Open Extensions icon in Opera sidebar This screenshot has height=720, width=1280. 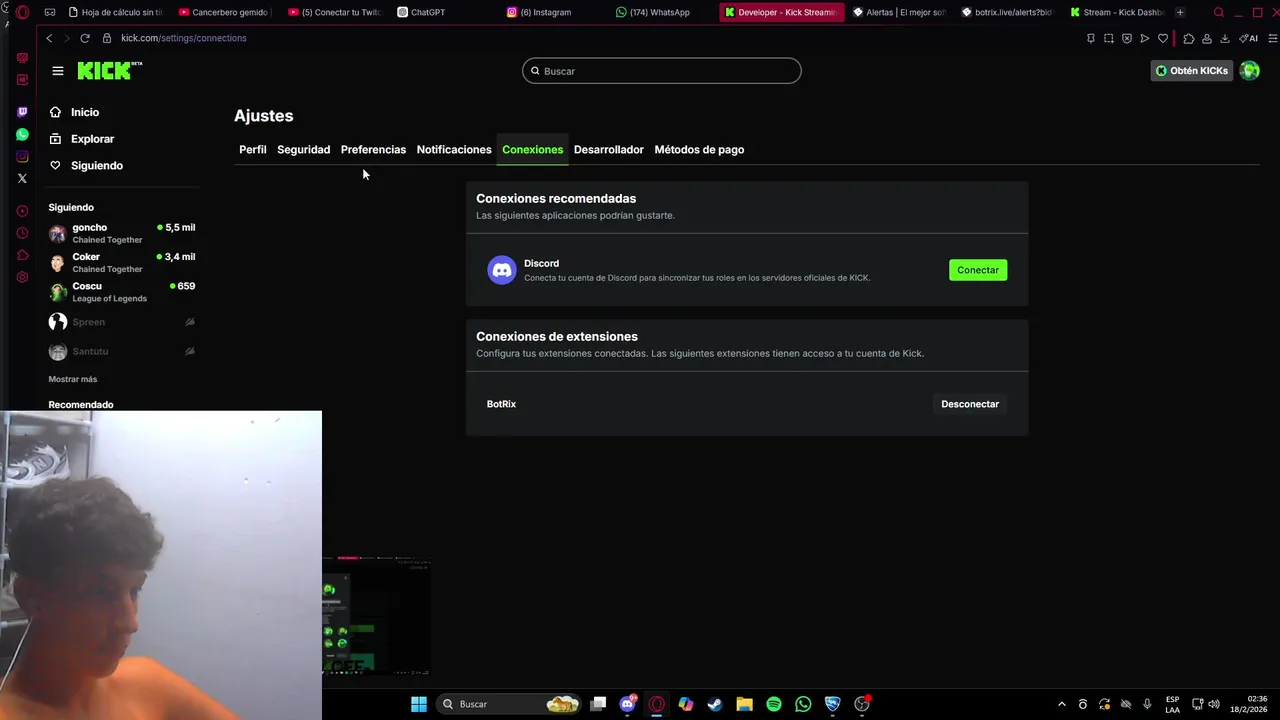22,255
